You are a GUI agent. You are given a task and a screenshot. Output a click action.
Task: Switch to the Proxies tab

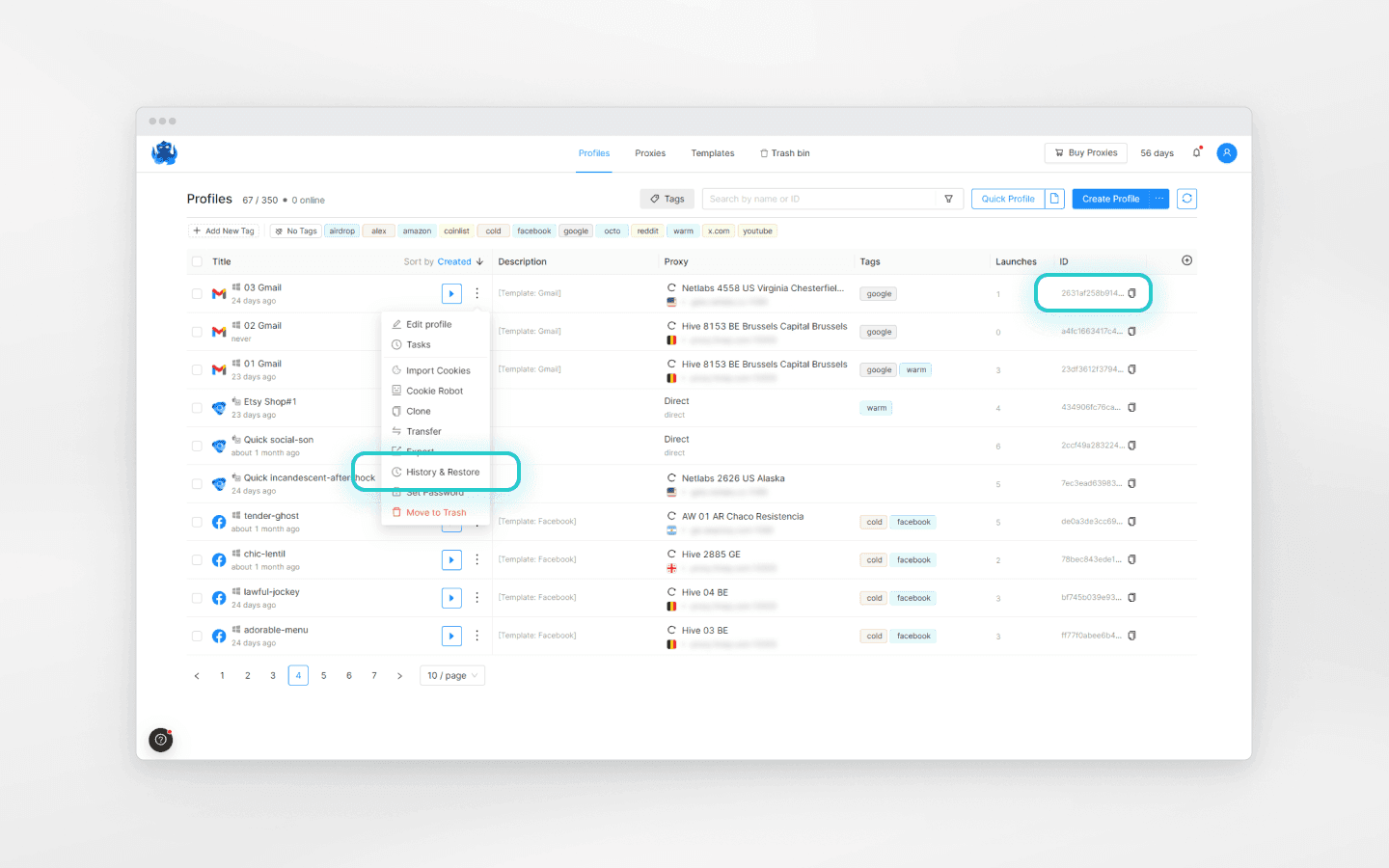coord(650,153)
